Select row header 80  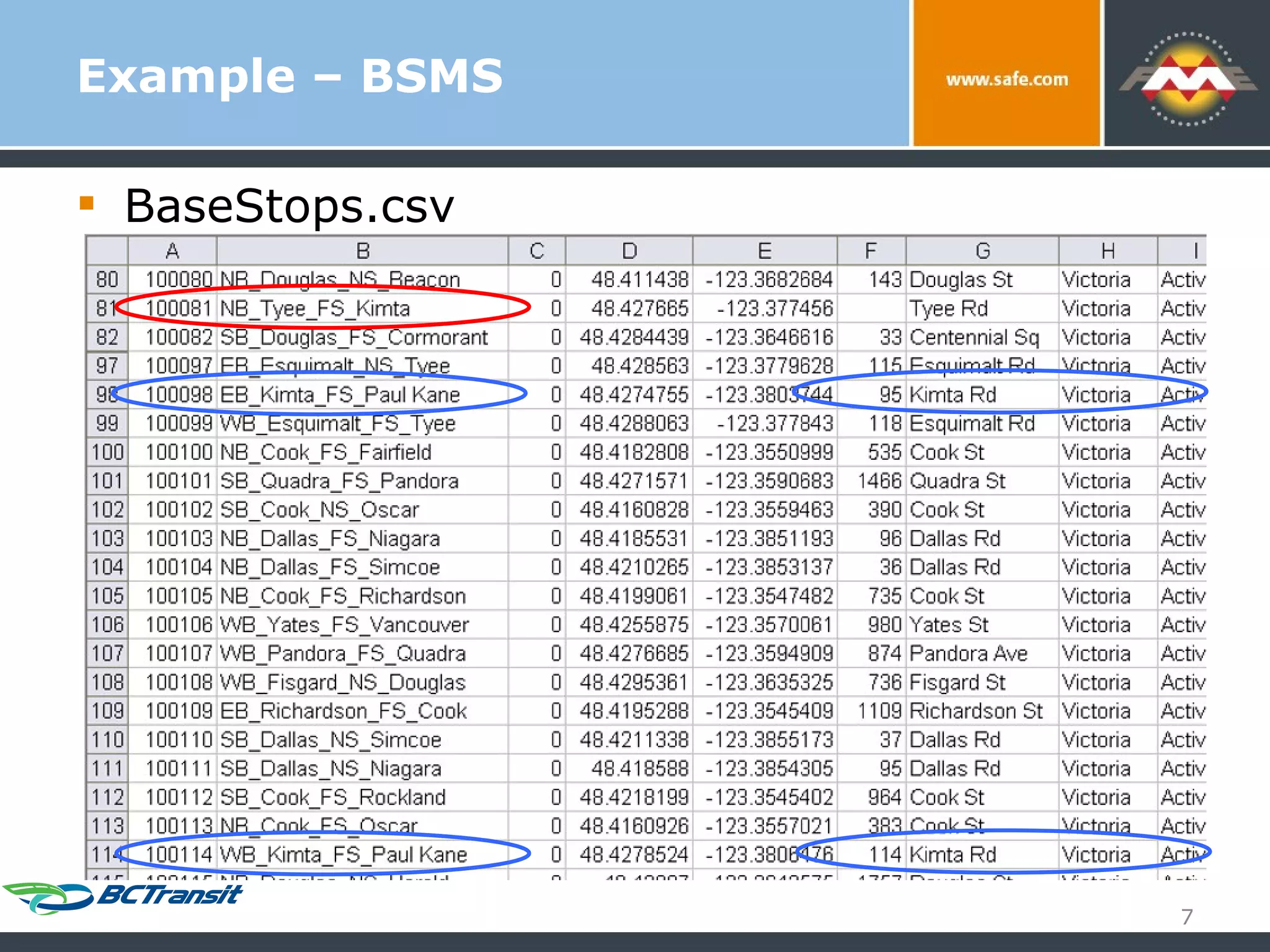pos(107,280)
